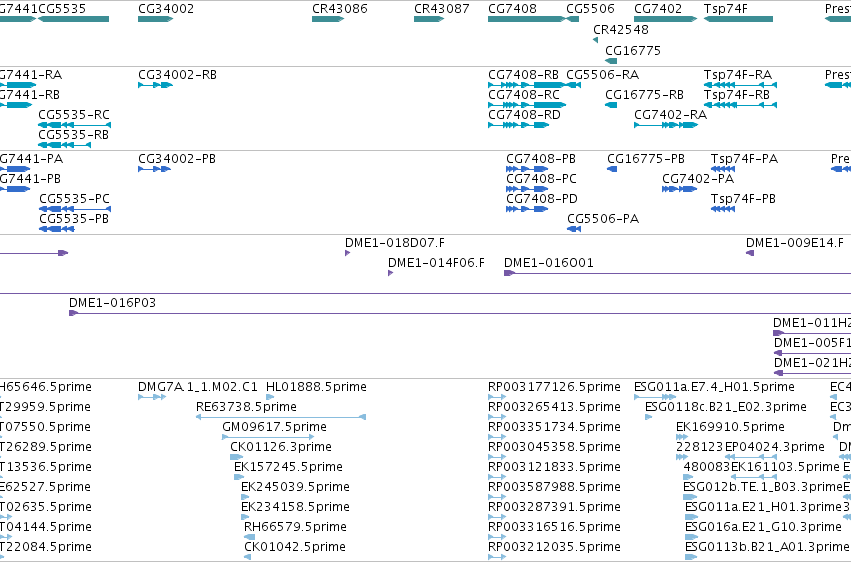Select the CG16775-RB transcript
This screenshot has height=562, width=851.
611,105
